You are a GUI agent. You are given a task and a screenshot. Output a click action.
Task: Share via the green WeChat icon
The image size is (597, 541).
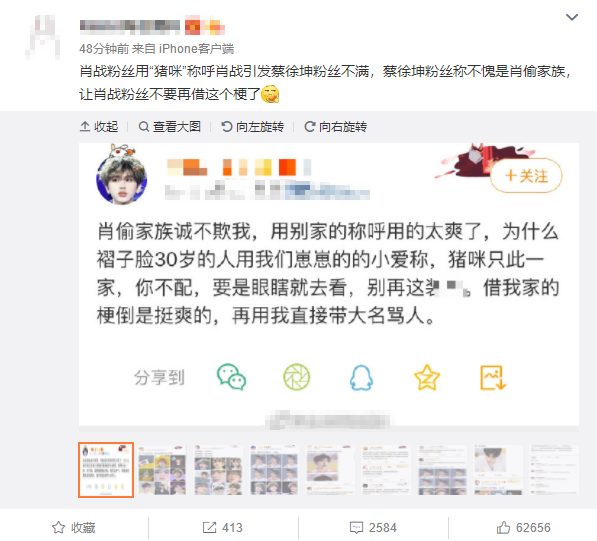tap(231, 377)
